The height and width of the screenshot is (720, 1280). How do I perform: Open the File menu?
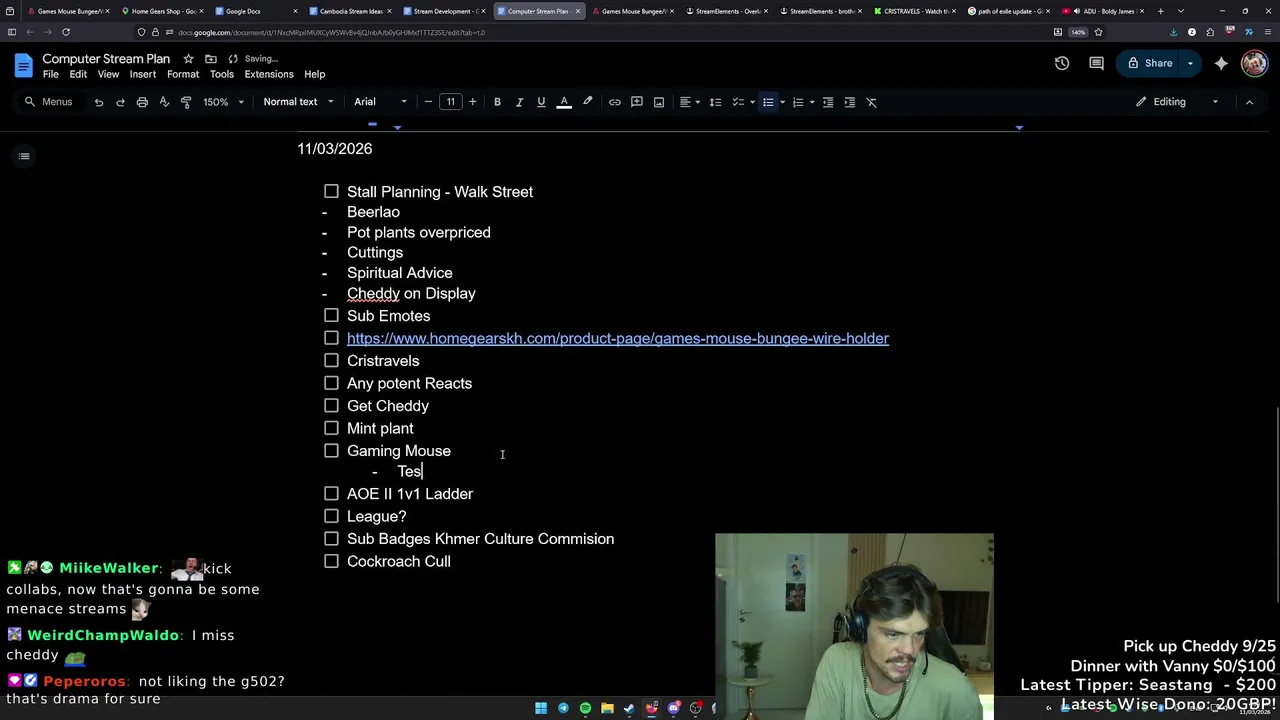point(50,74)
